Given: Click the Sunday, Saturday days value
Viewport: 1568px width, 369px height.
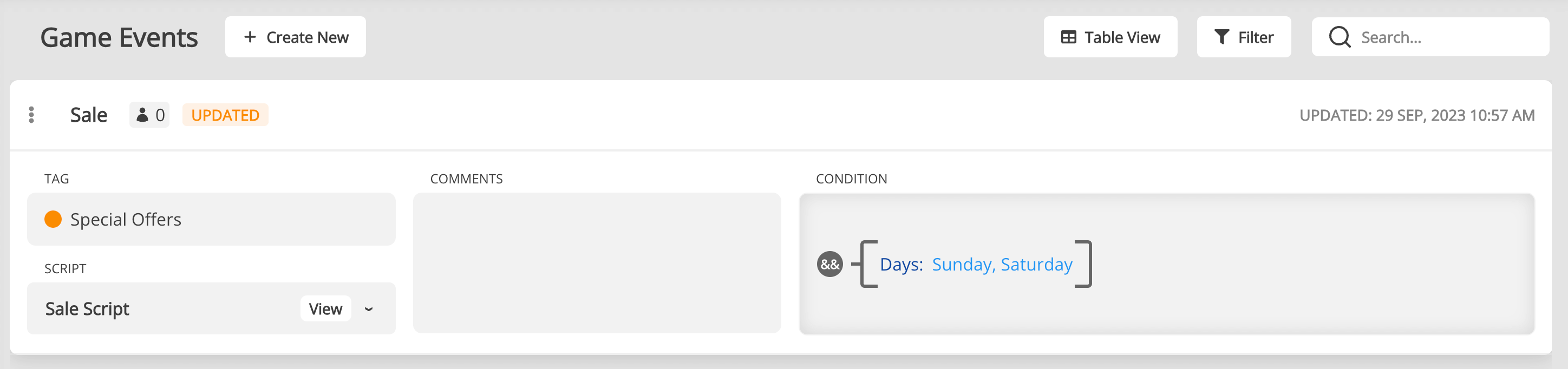Looking at the screenshot, I should [1002, 265].
